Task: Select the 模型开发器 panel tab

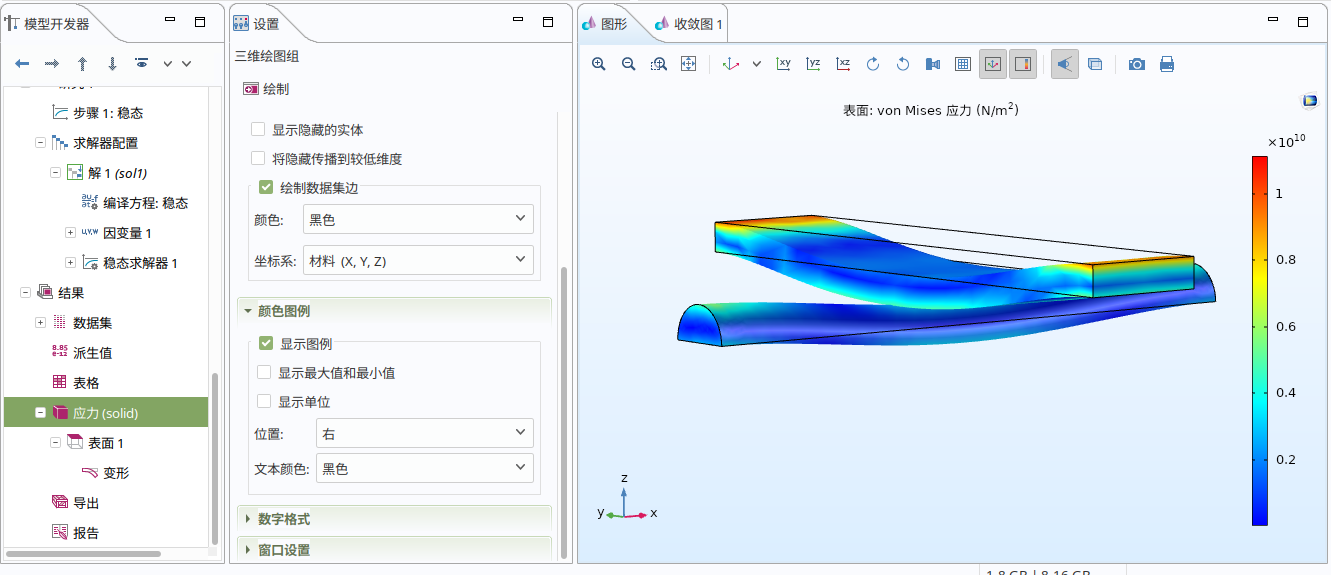Action: pyautogui.click(x=48, y=24)
